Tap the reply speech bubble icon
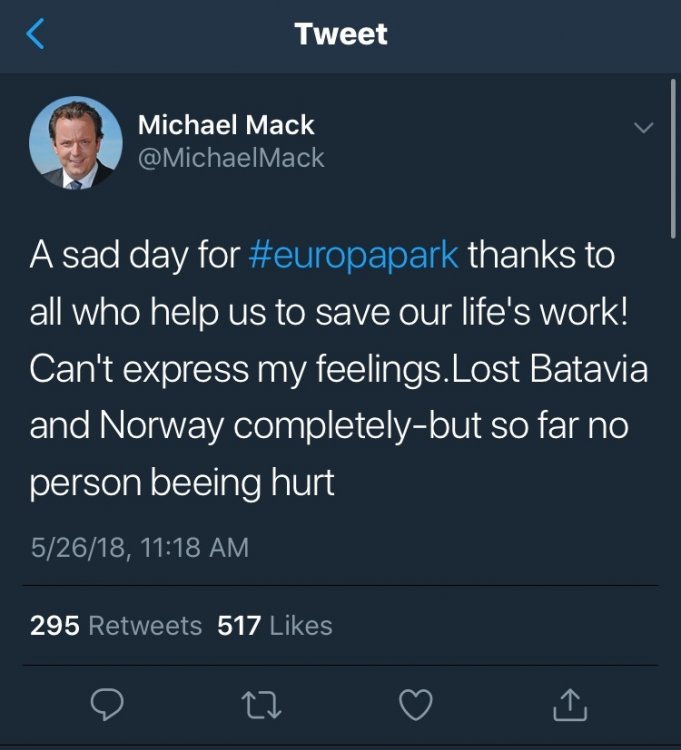681x750 pixels. point(107,706)
